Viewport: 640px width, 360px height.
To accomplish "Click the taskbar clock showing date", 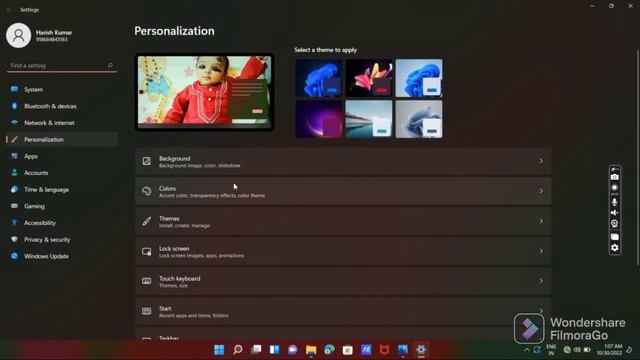I will [610, 350].
